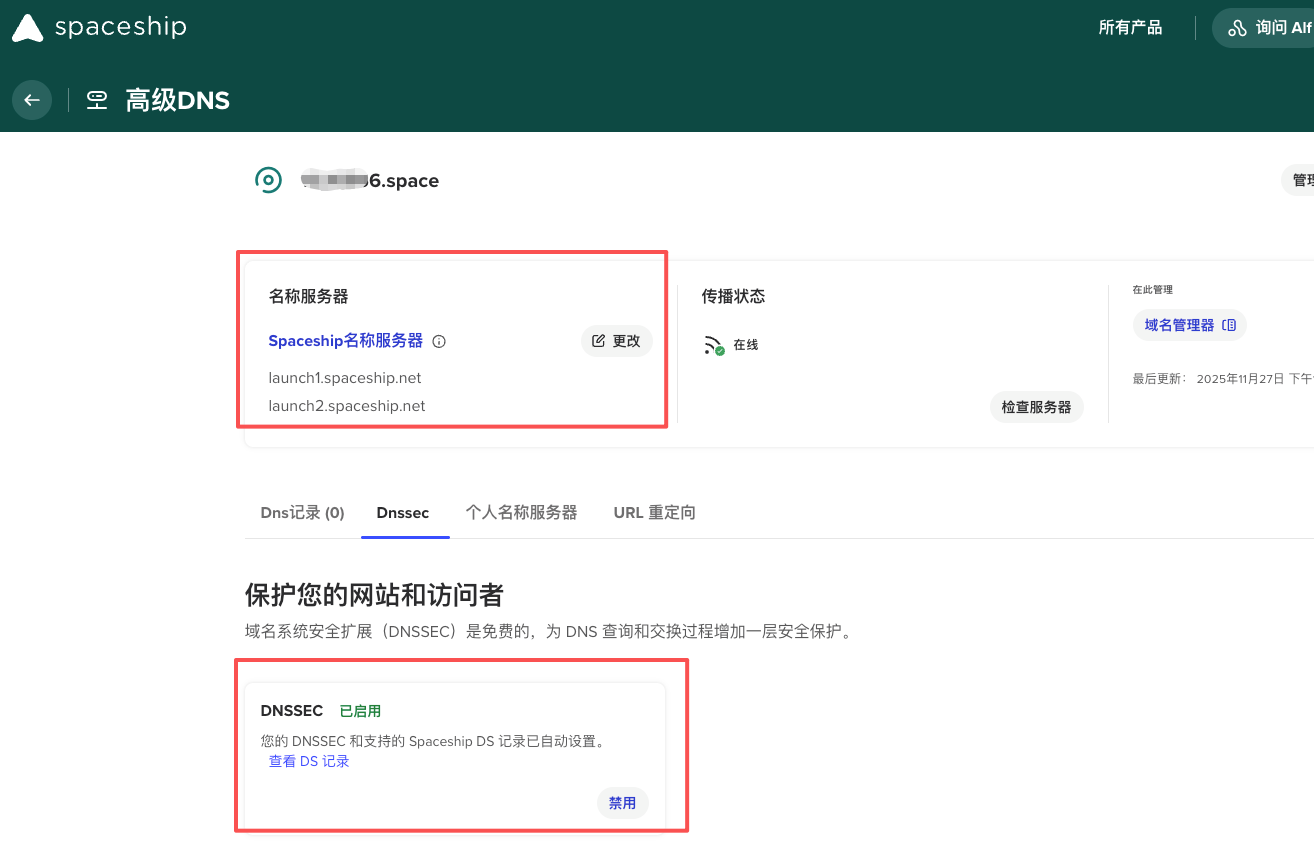Click the Spaceship名称服务器 link

[345, 341]
